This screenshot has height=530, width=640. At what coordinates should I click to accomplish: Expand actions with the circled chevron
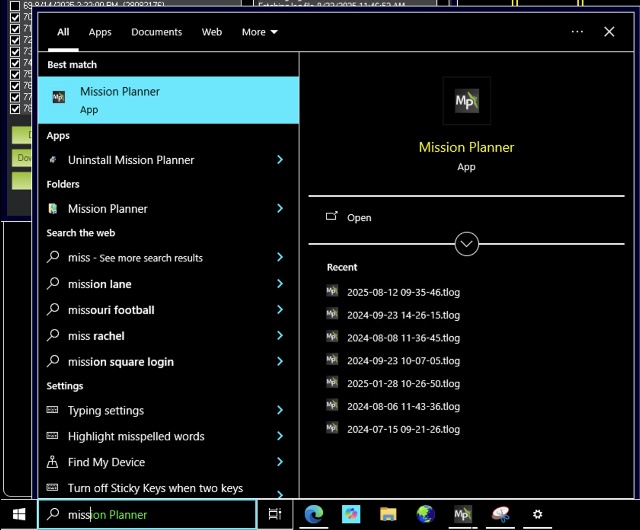click(466, 244)
